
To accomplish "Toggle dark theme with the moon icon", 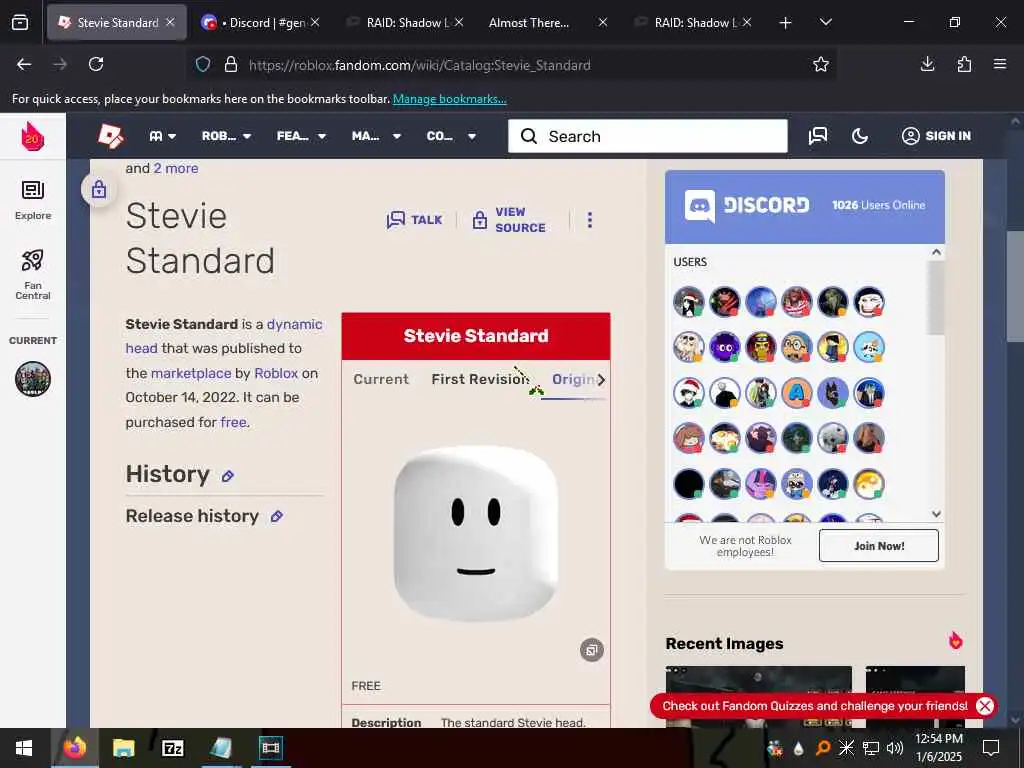I will click(x=860, y=136).
